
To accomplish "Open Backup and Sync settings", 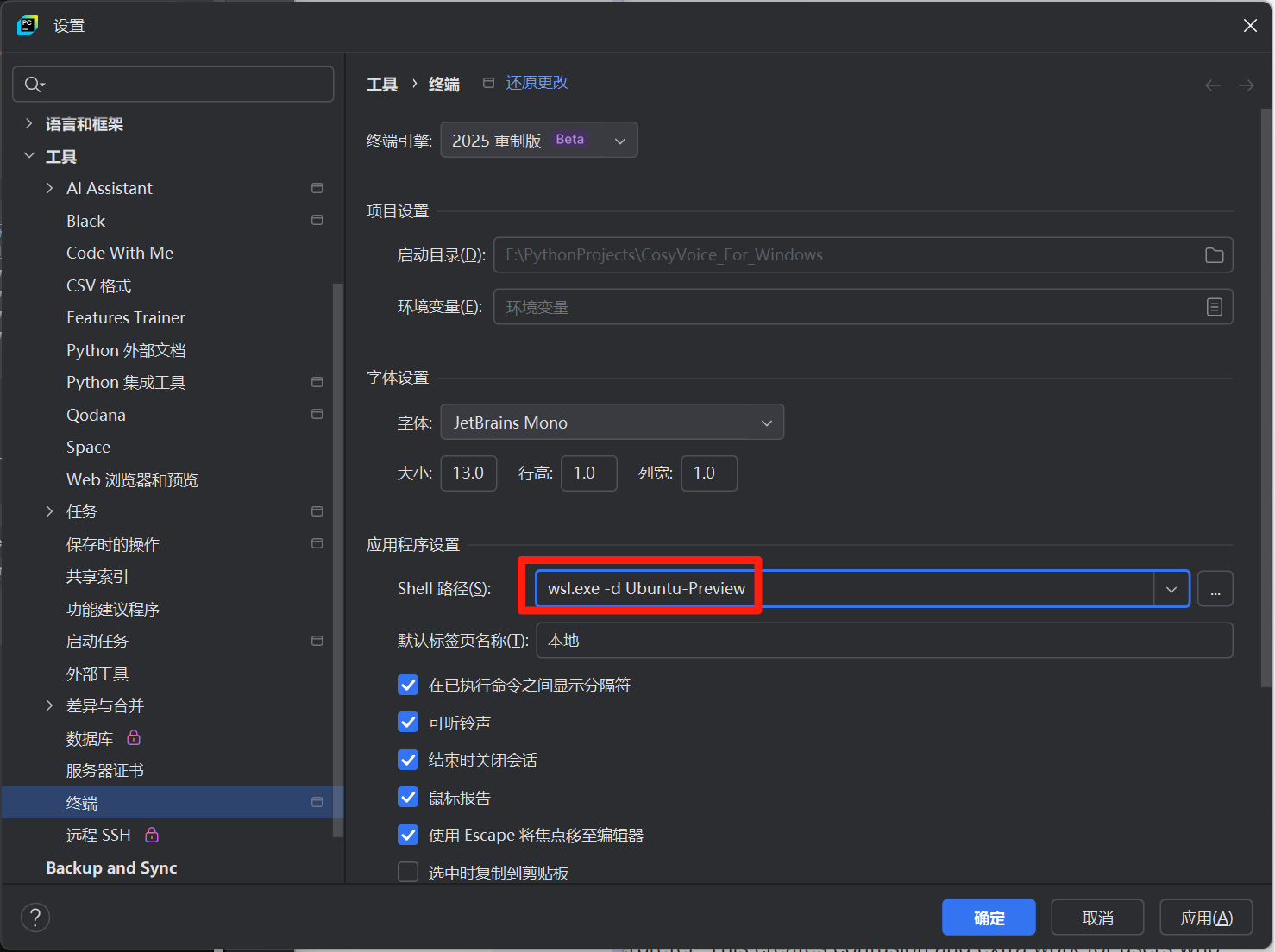I will pos(111,867).
